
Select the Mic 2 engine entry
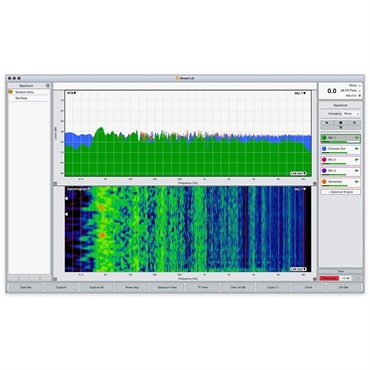point(341,160)
